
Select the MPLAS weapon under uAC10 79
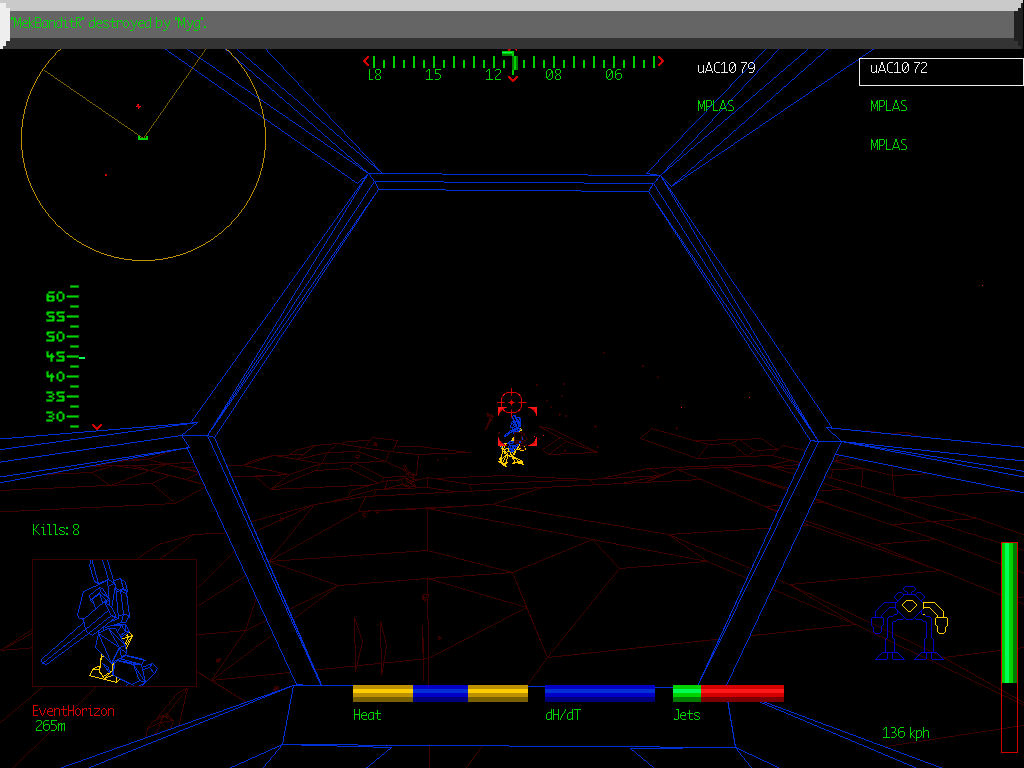tap(716, 106)
